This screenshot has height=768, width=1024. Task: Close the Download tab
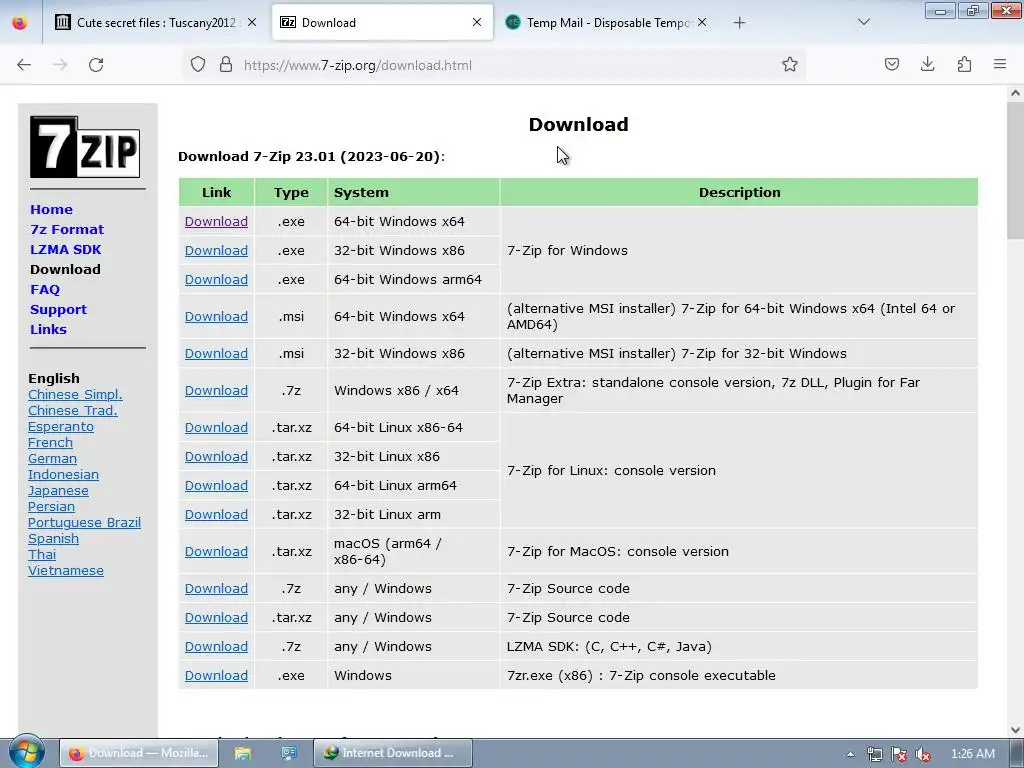tap(477, 22)
